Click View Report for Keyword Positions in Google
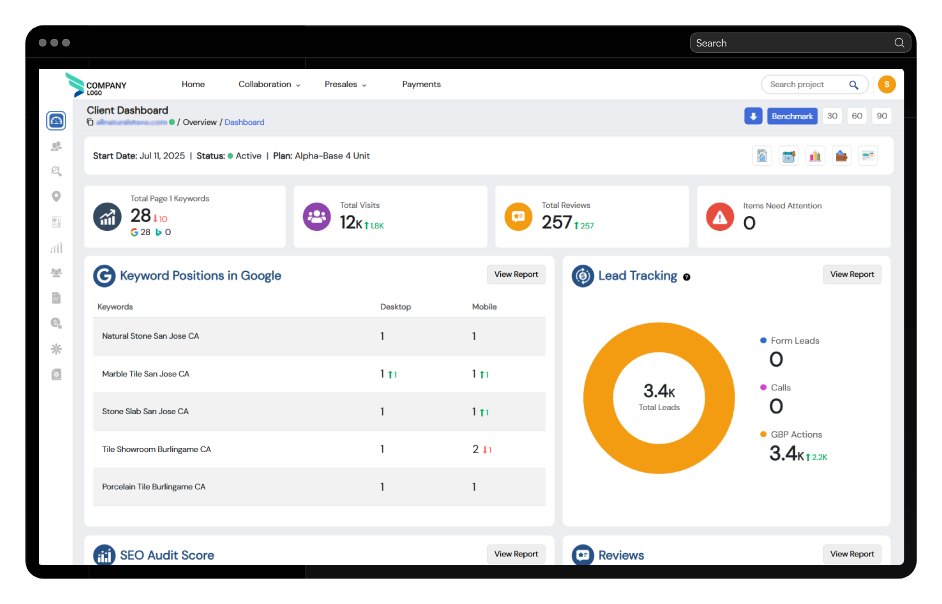Viewport: 942px width, 604px height. tap(516, 274)
